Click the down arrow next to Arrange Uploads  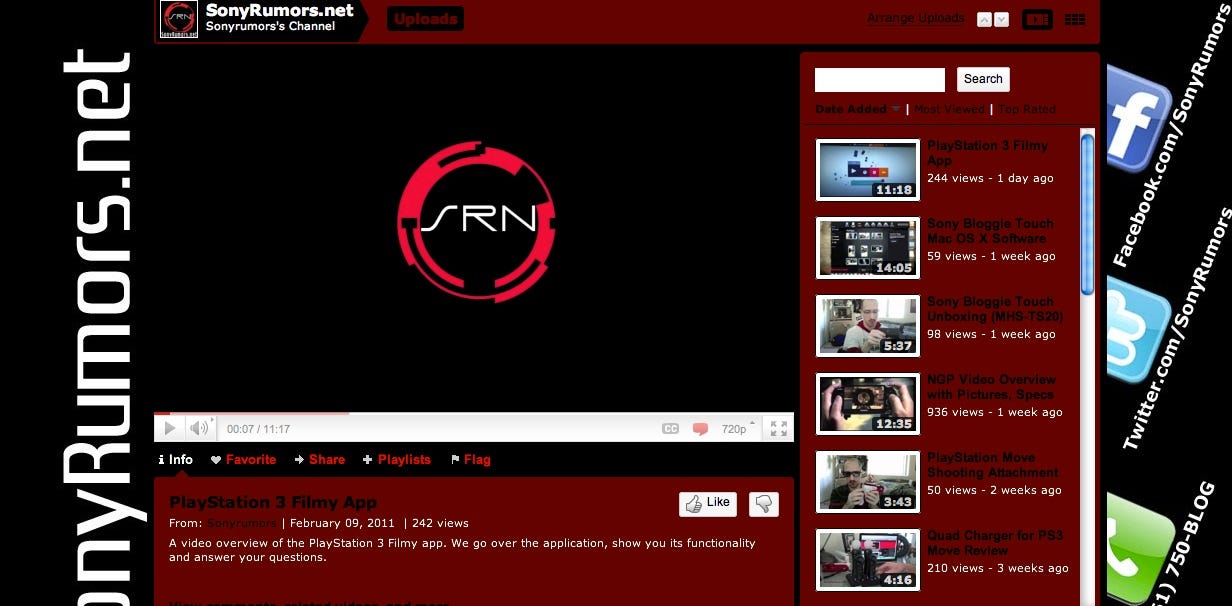tap(1002, 19)
